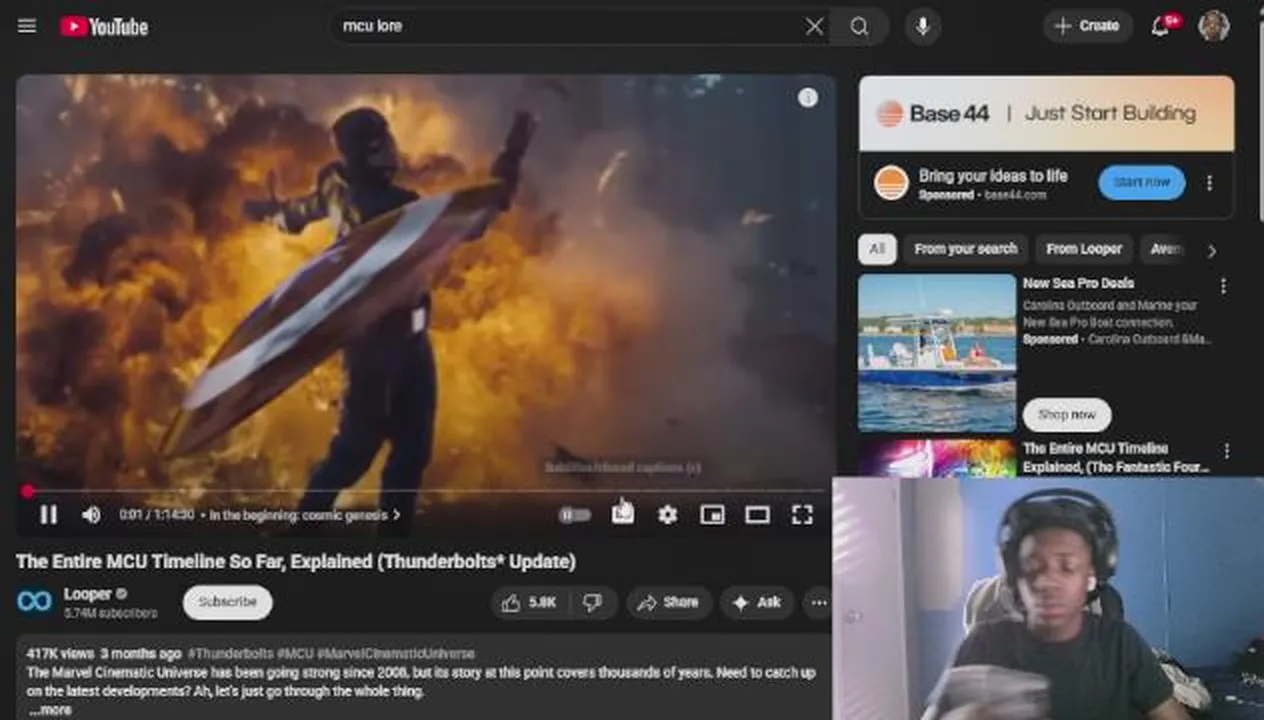
Task: Clear the search box with X
Action: pyautogui.click(x=814, y=27)
